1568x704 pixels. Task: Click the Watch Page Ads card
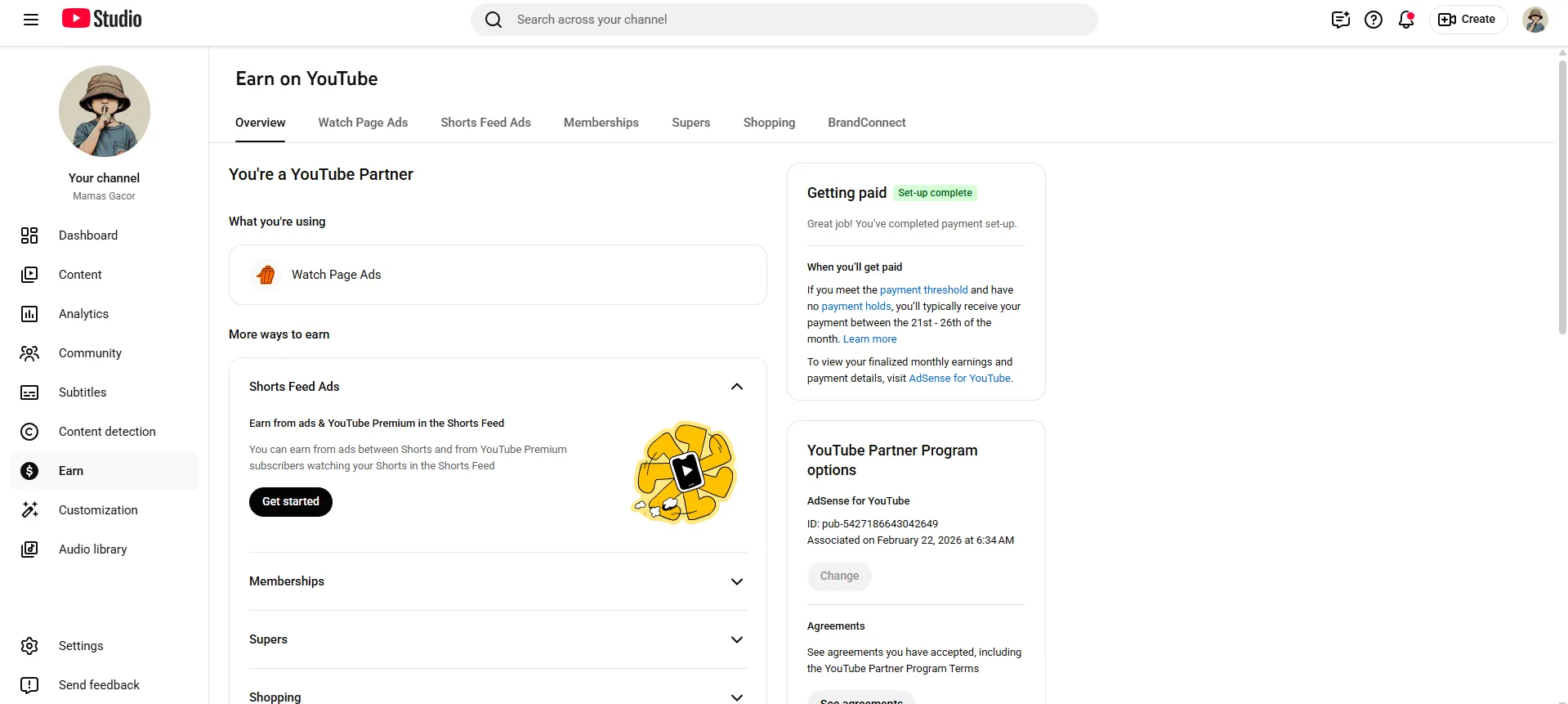(498, 275)
